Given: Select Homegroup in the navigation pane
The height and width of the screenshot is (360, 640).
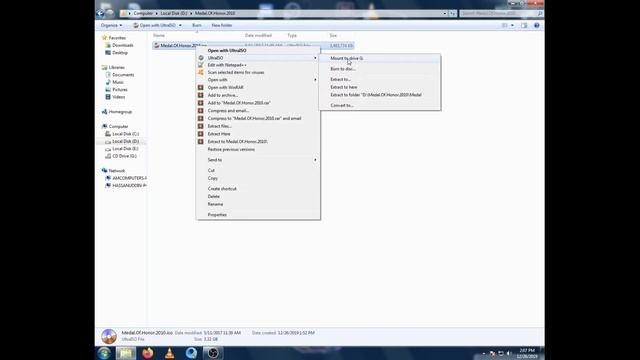Looking at the screenshot, I should (120, 112).
